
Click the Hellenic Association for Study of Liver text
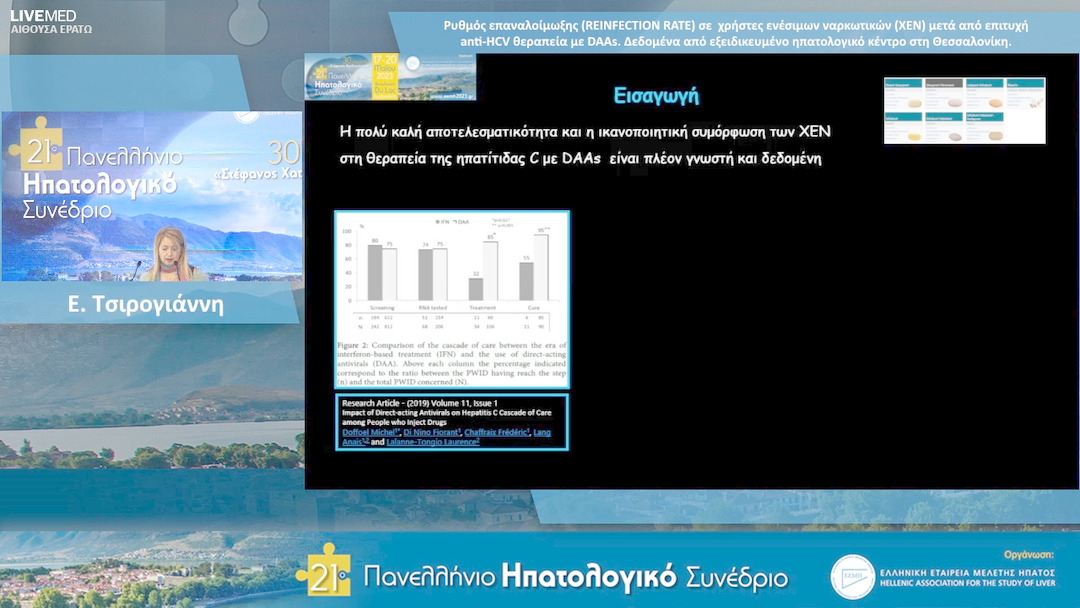pyautogui.click(x=968, y=584)
